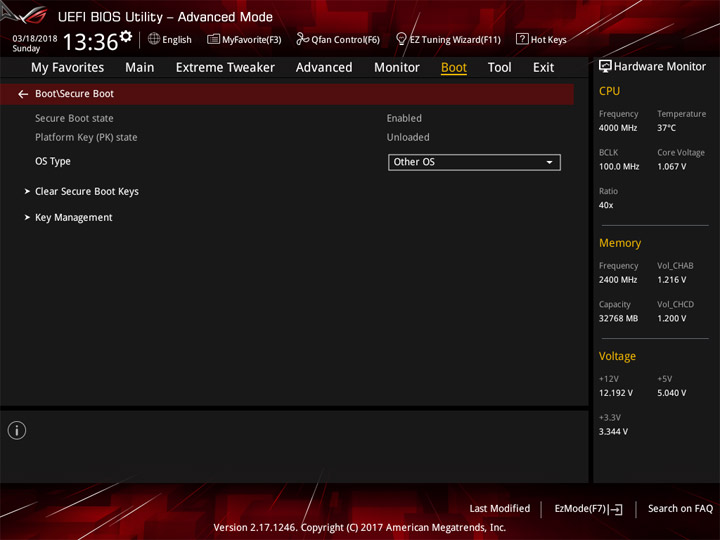
Task: Click the 1.067 V core voltage value
Action: (x=671, y=167)
